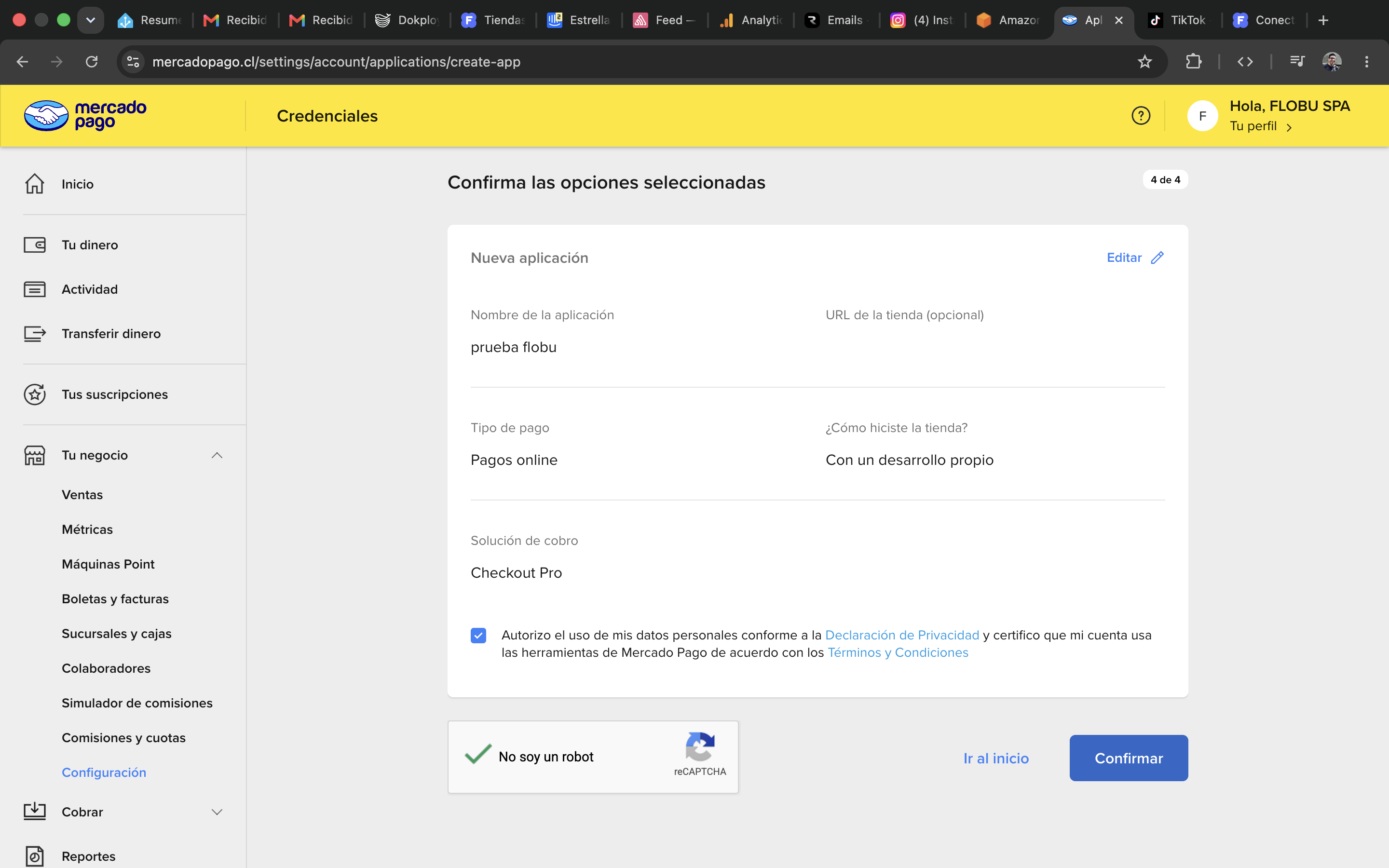The width and height of the screenshot is (1389, 868).
Task: Click the Credenciales header title
Action: pyautogui.click(x=327, y=116)
